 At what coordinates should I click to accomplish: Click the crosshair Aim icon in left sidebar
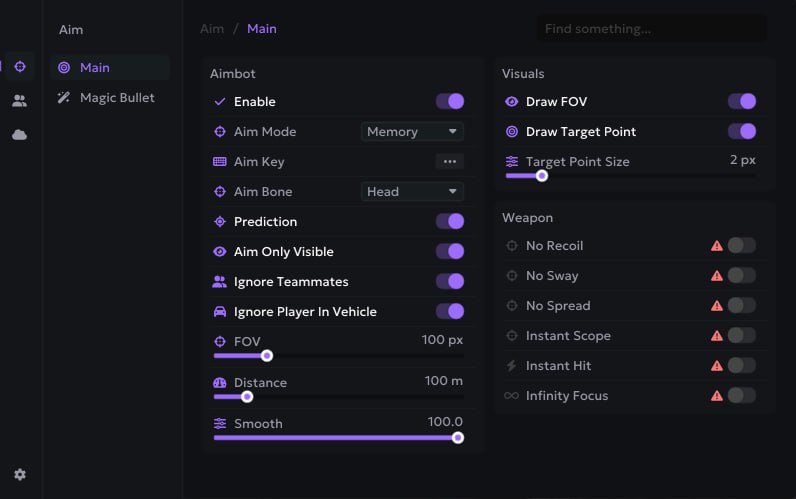[x=20, y=66]
